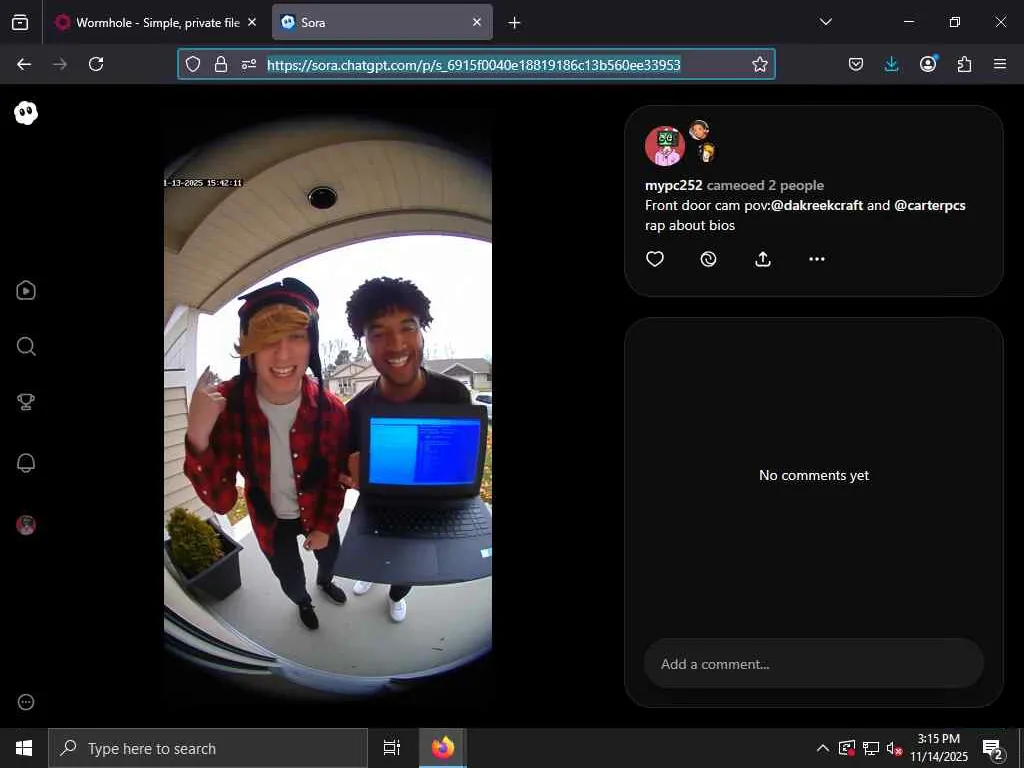Select Firefox in the taskbar
This screenshot has height=768, width=1024.
(443, 748)
